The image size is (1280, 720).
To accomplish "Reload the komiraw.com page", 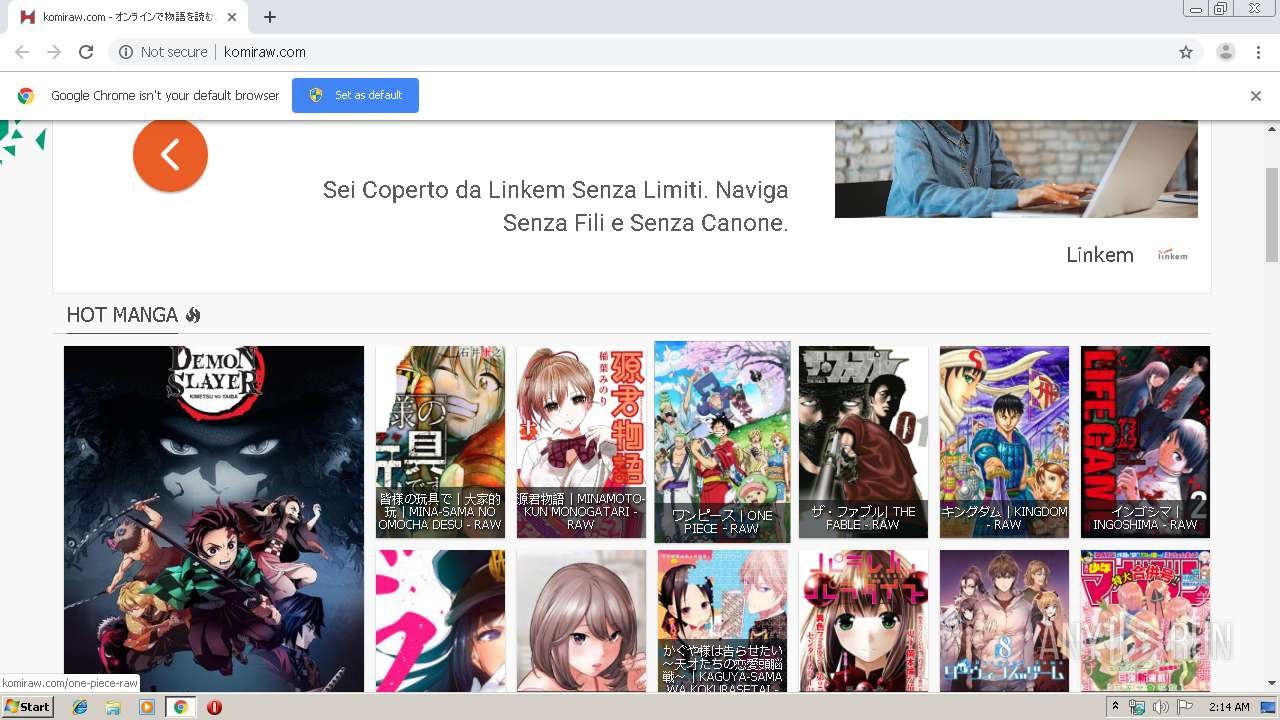I will (86, 52).
